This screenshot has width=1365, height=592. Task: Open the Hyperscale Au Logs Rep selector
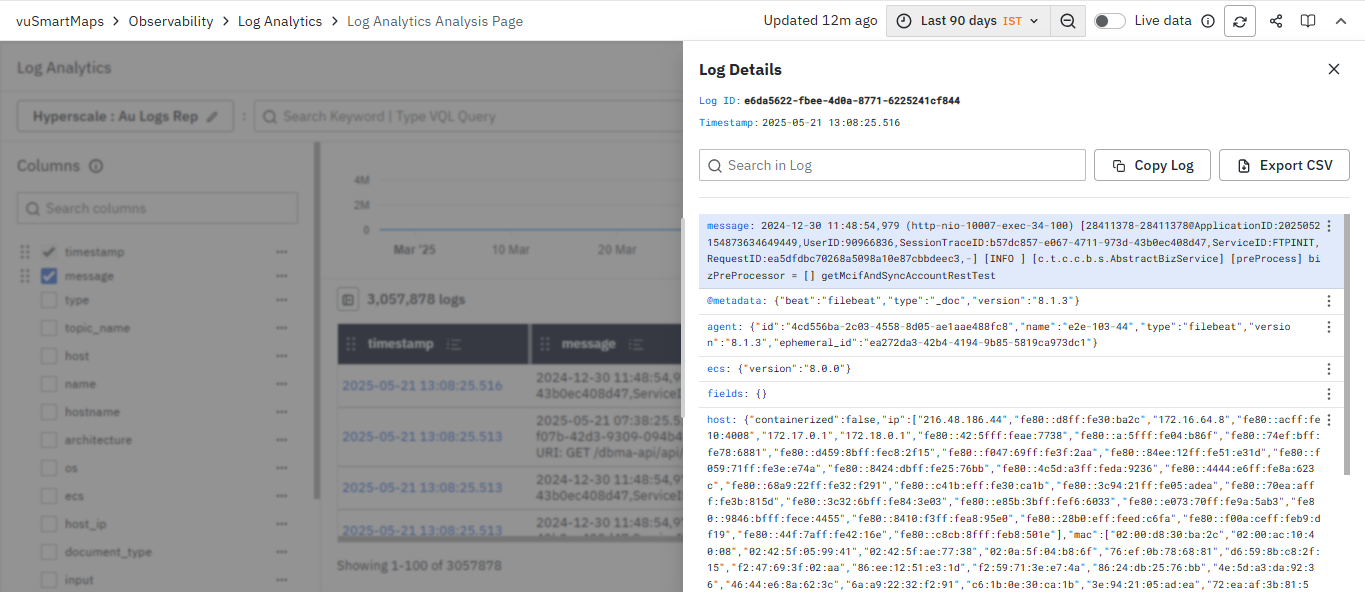click(x=125, y=116)
